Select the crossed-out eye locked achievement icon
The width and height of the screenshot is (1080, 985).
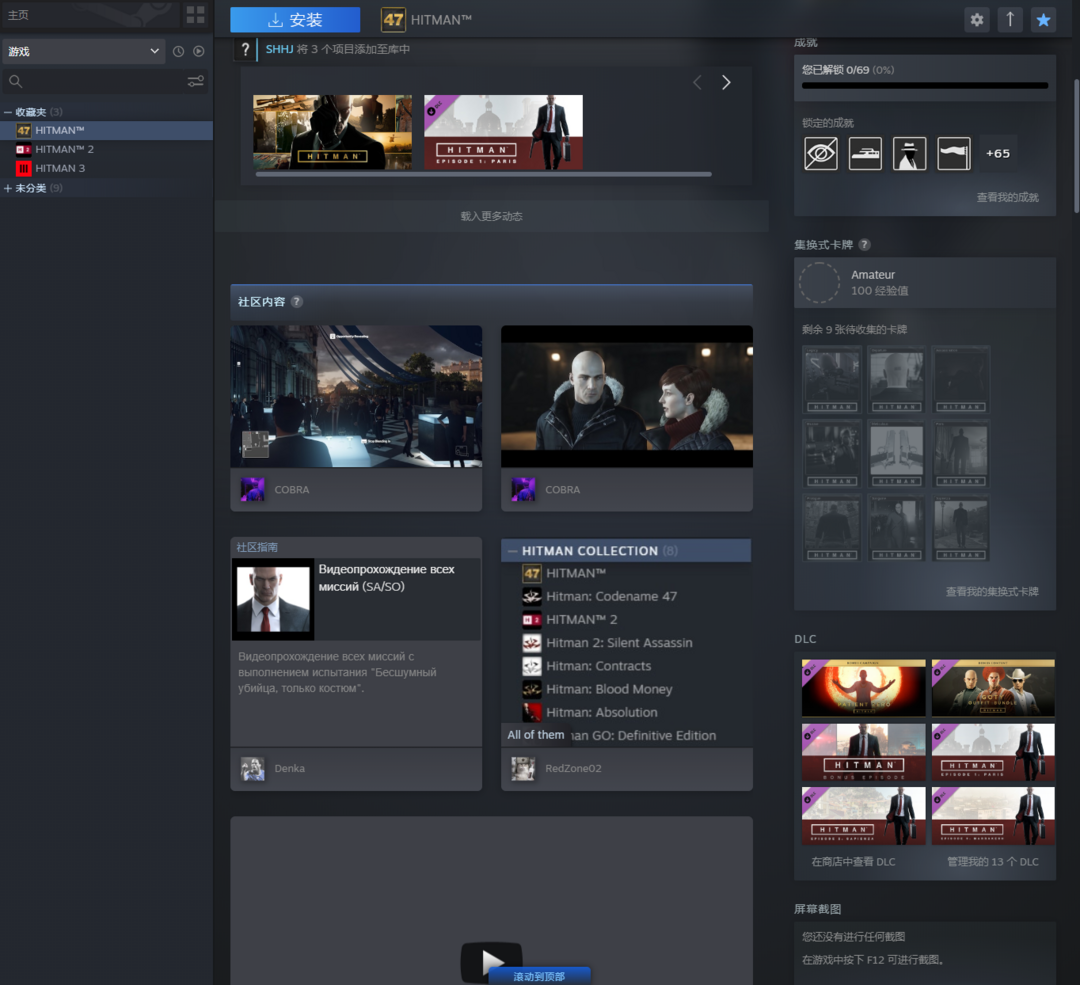[x=820, y=153]
